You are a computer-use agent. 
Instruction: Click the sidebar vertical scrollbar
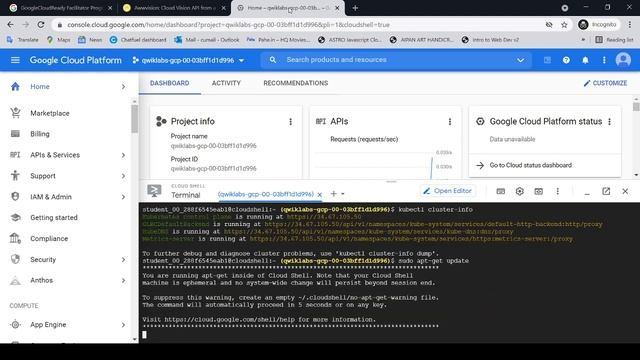pyautogui.click(x=135, y=118)
